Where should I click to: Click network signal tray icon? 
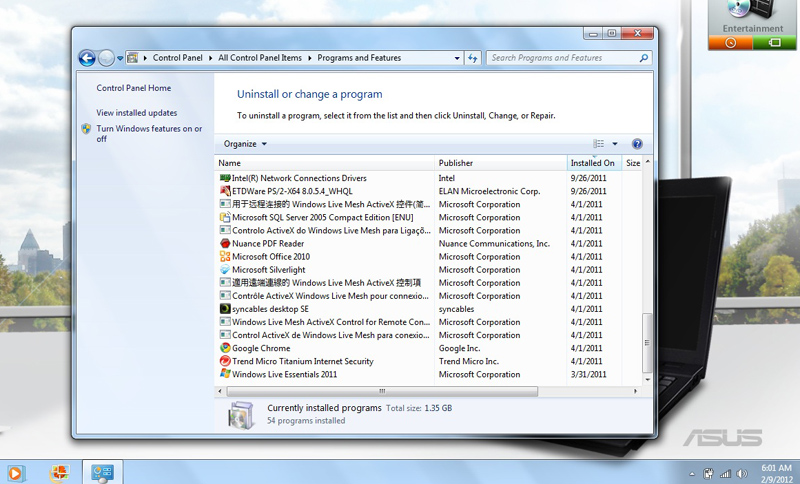(725, 474)
